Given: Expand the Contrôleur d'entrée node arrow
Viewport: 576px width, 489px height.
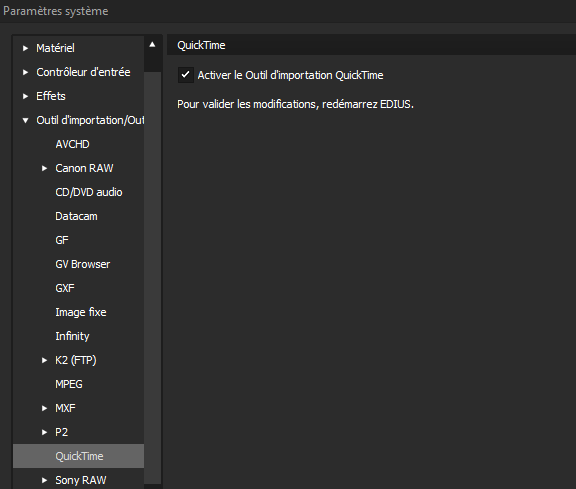Looking at the screenshot, I should click(x=25, y=72).
